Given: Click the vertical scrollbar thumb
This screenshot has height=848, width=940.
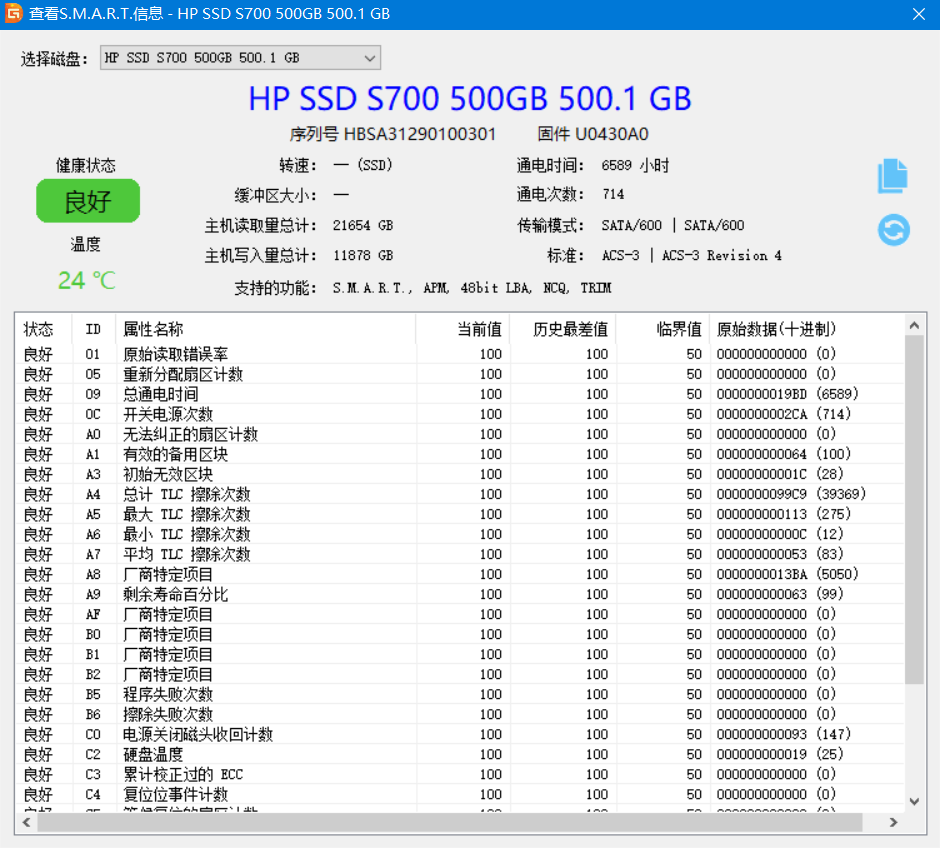Looking at the screenshot, I should pyautogui.click(x=914, y=509).
